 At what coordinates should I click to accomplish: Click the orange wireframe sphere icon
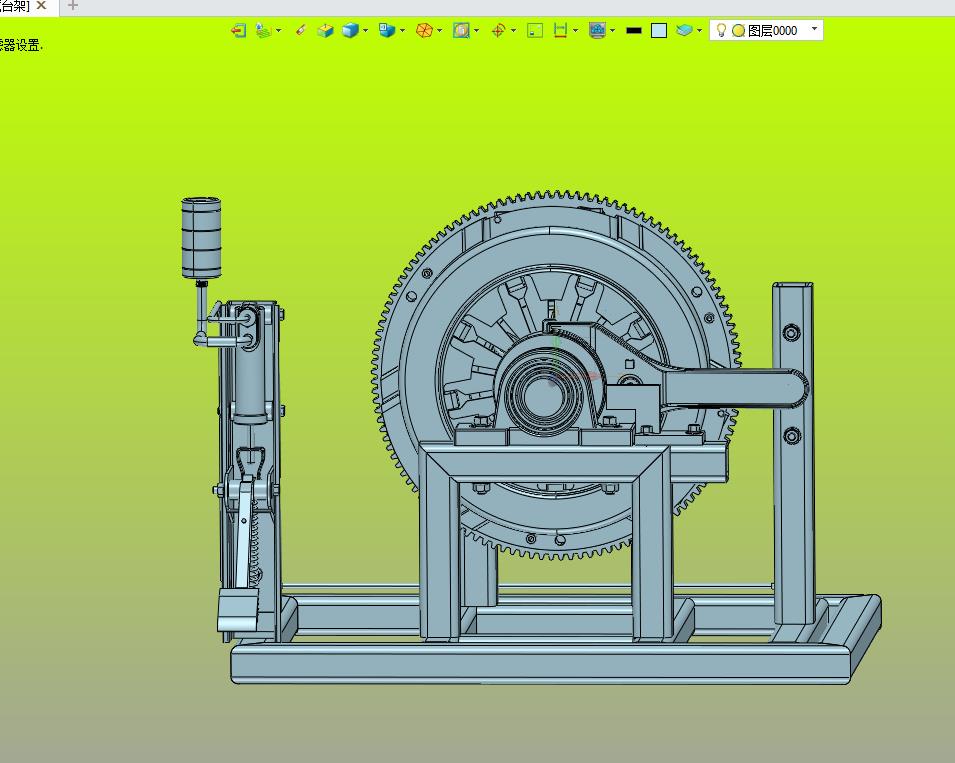[424, 31]
